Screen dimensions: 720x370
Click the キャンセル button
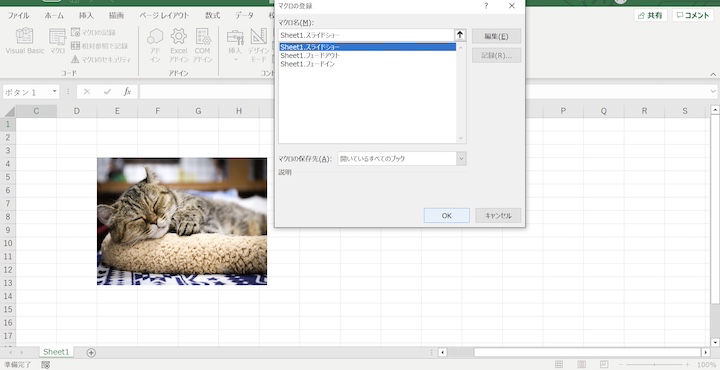click(x=498, y=216)
